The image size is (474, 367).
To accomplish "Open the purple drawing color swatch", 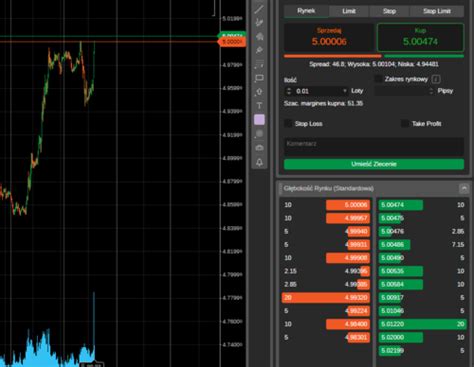I will point(259,120).
